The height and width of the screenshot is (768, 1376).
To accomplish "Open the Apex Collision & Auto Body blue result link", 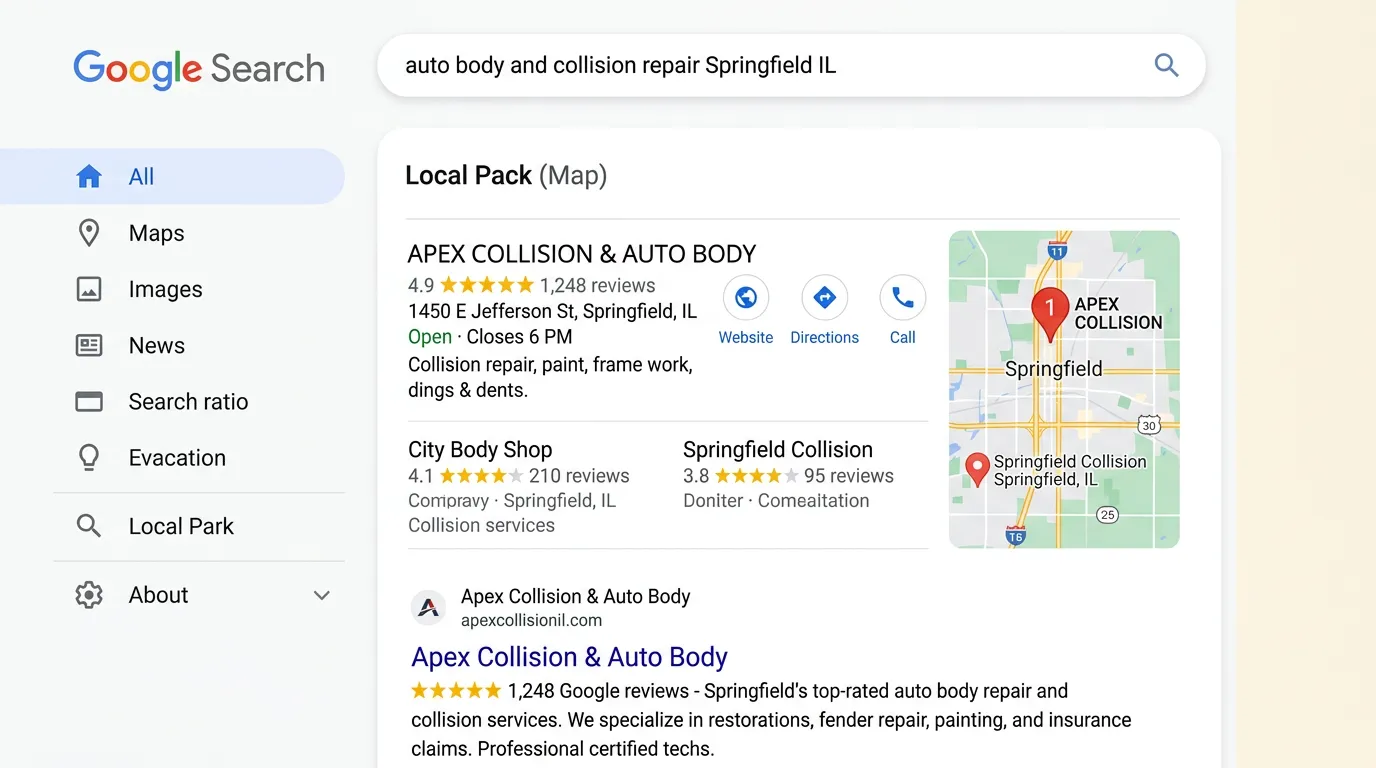I will click(x=569, y=657).
